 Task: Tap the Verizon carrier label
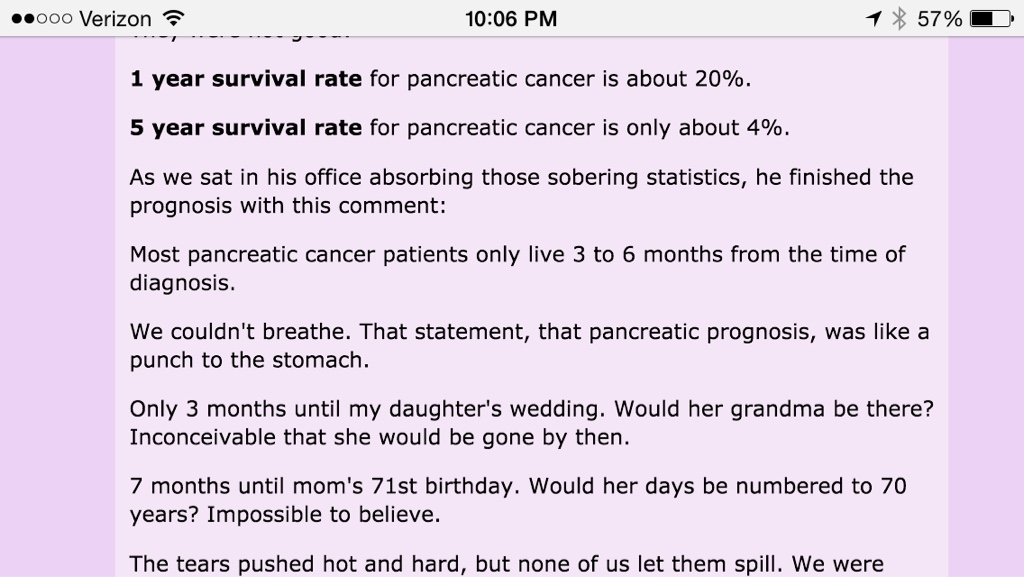point(115,18)
